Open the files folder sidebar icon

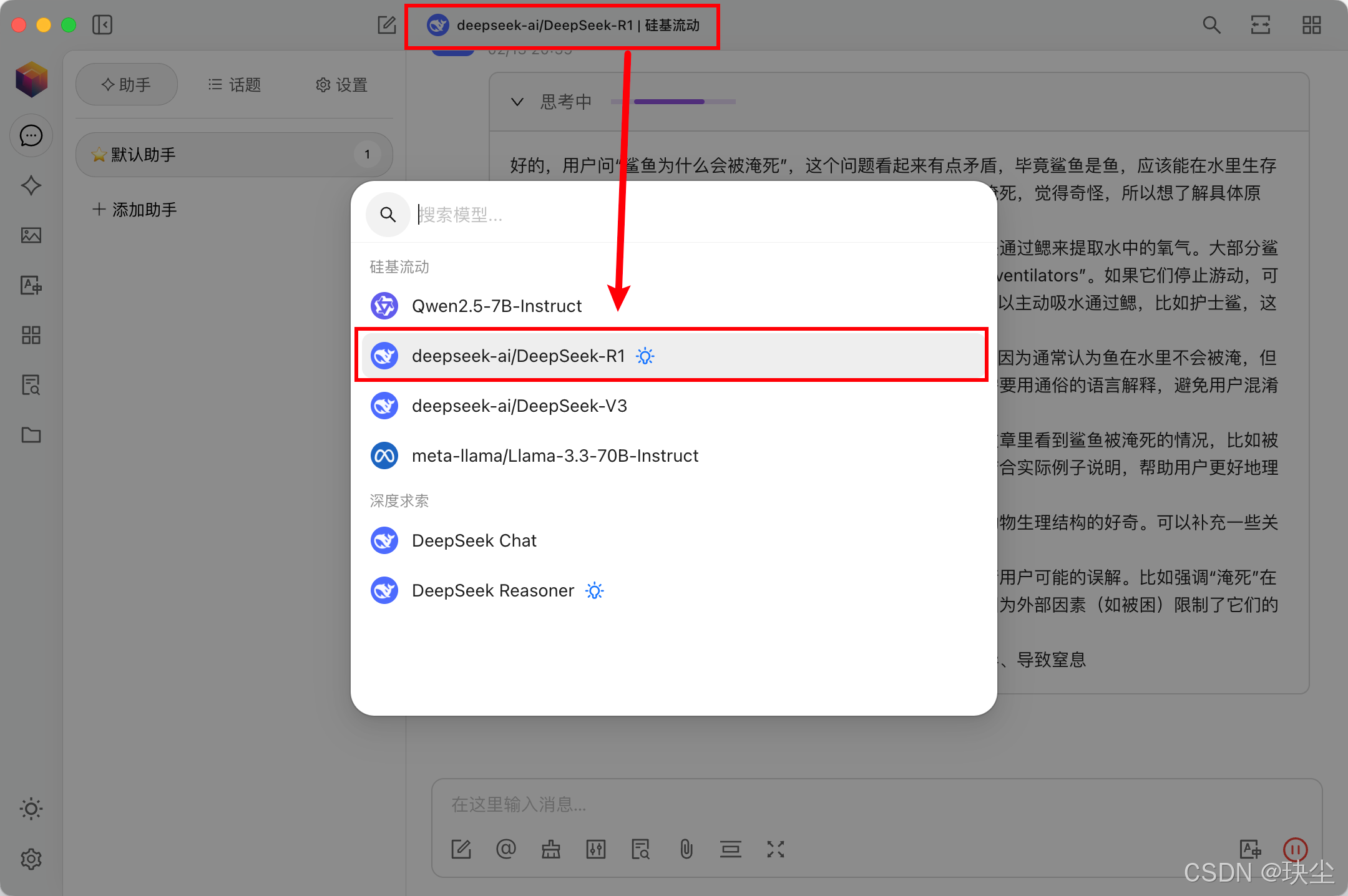point(31,435)
